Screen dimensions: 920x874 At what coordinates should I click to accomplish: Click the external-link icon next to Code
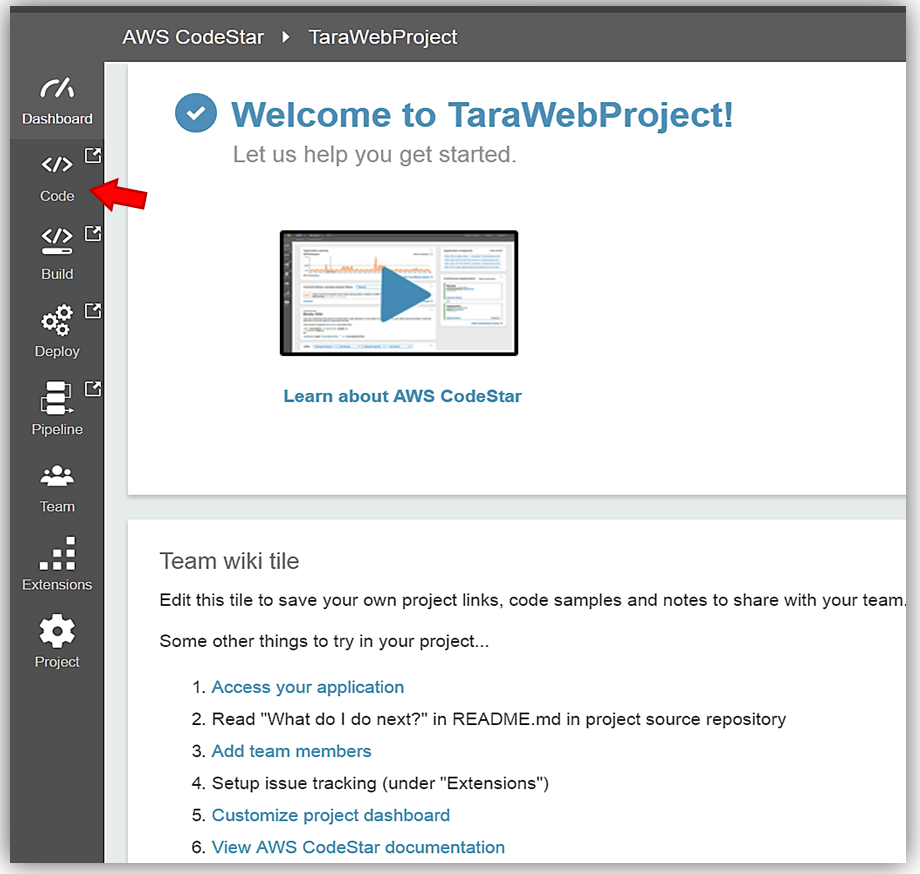pyautogui.click(x=92, y=155)
